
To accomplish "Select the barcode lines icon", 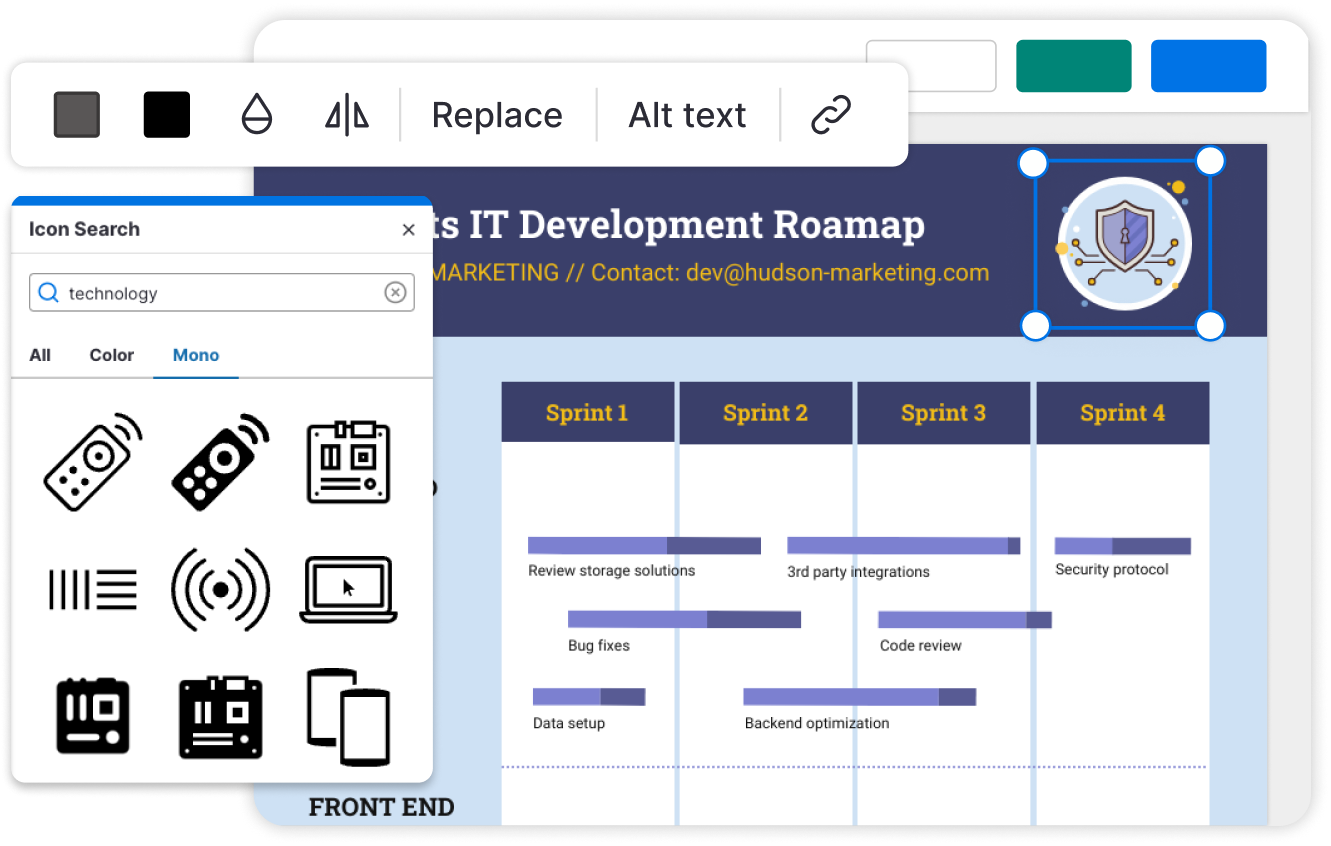I will click(x=92, y=589).
